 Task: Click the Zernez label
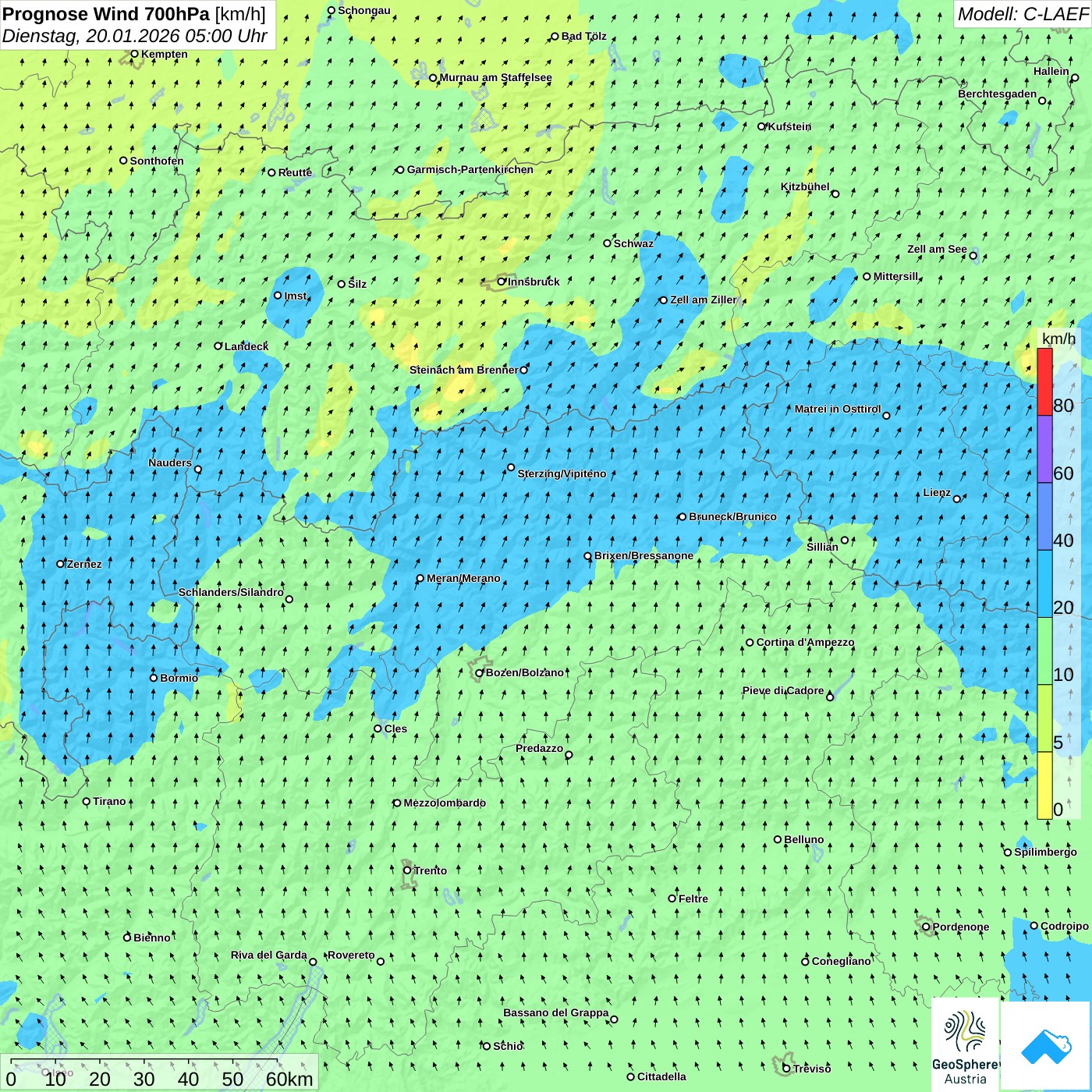(84, 564)
